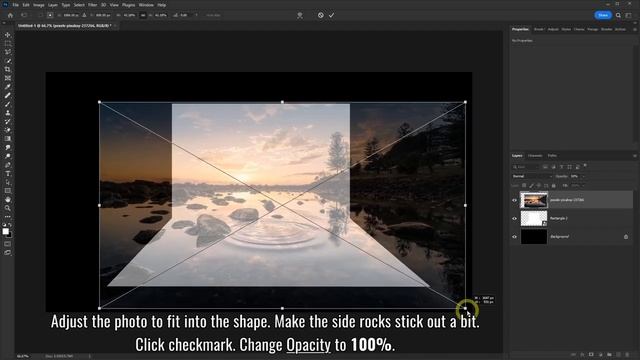Select the Pen tool
The image size is (640, 360).
(7, 165)
